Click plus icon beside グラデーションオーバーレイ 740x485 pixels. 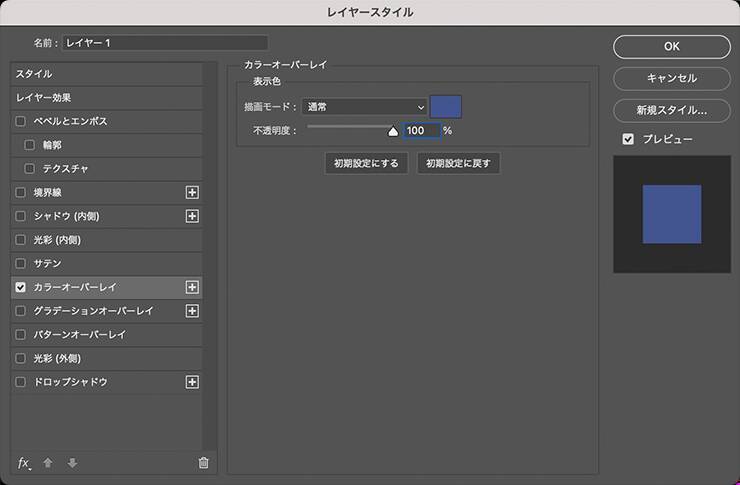193,311
